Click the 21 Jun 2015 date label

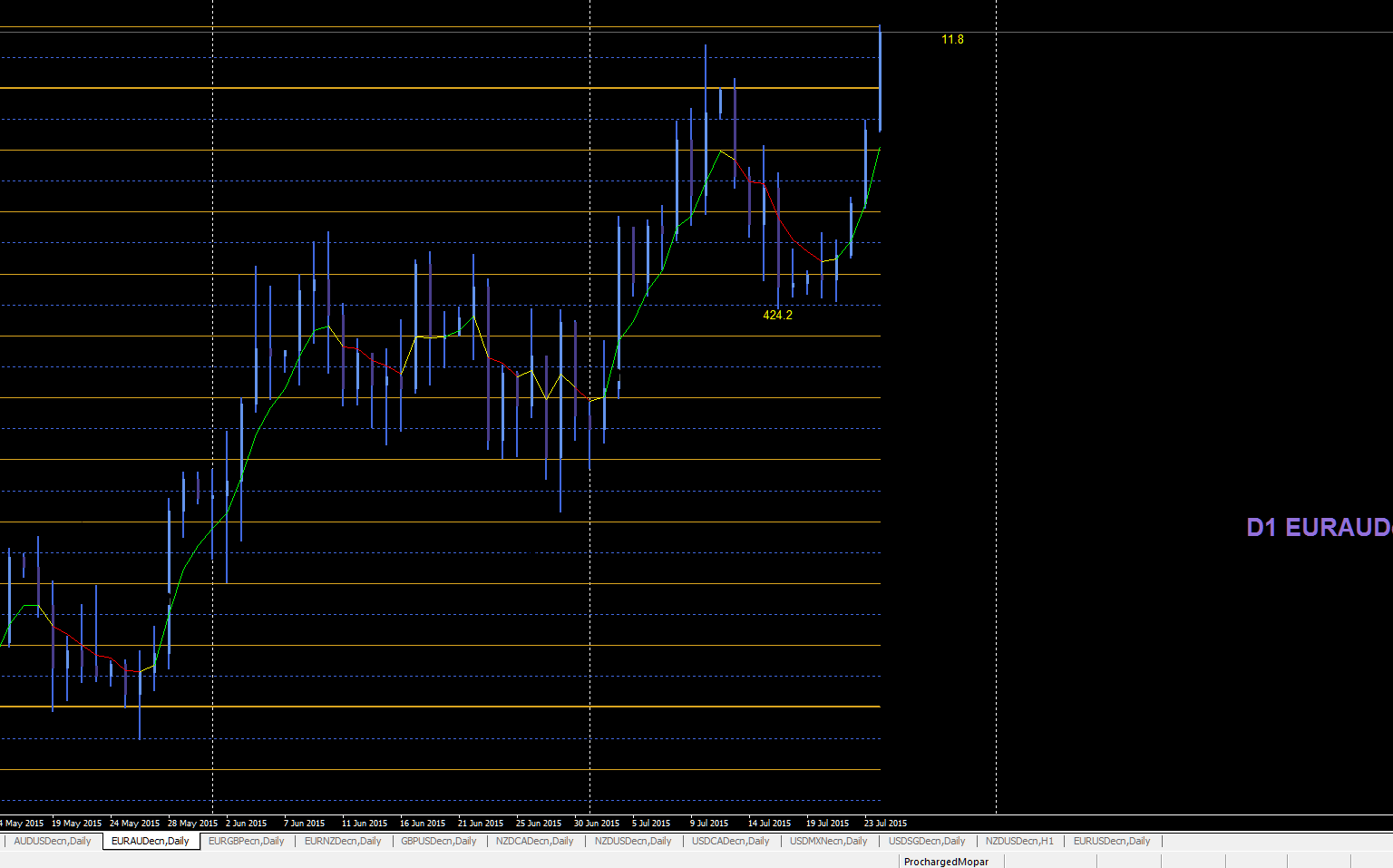tap(481, 824)
